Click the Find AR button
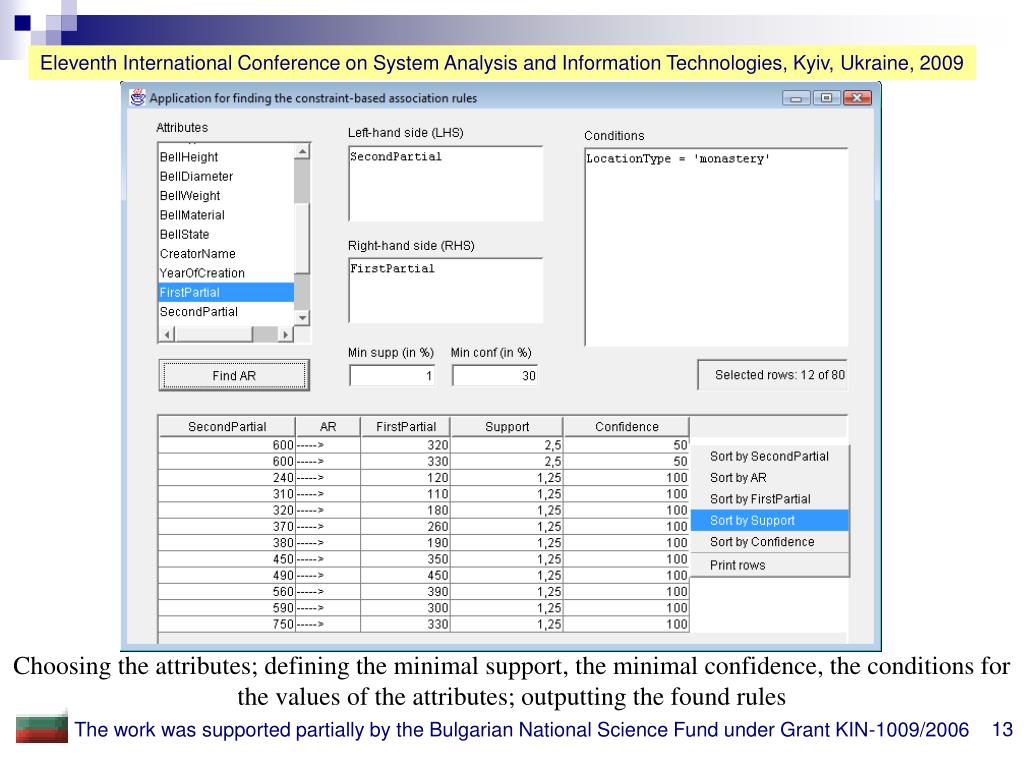The height and width of the screenshot is (768, 1024). coord(234,376)
